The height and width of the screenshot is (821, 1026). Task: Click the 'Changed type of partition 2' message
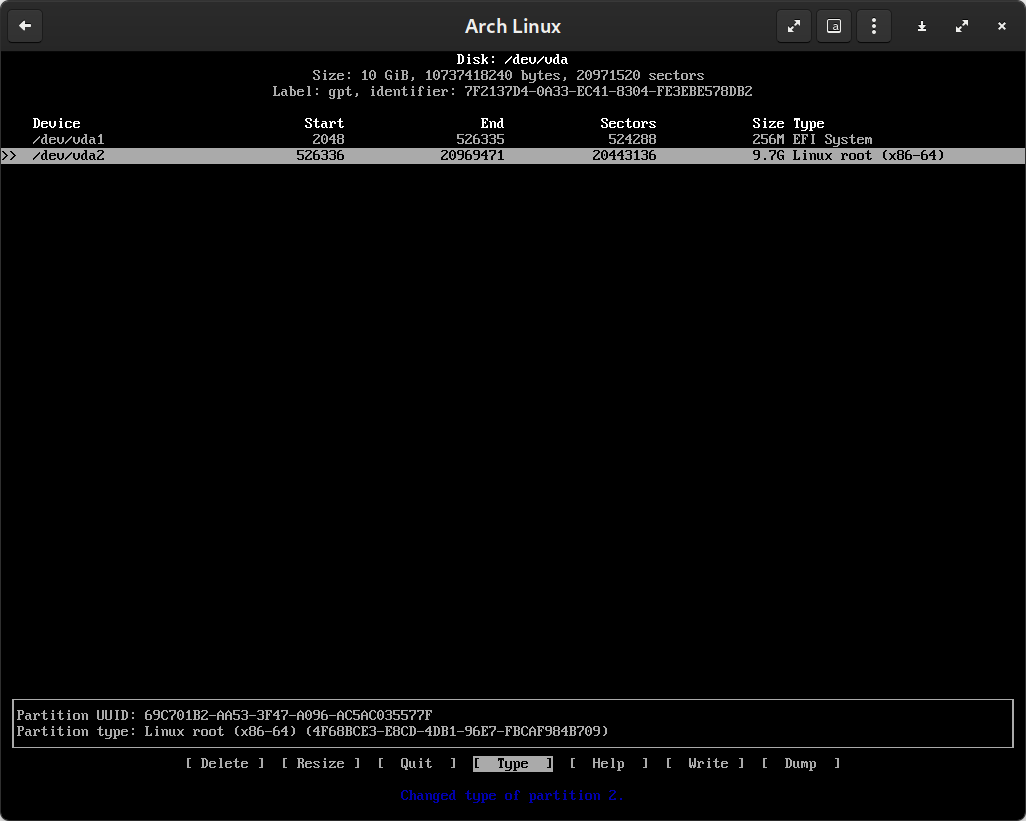coord(512,795)
